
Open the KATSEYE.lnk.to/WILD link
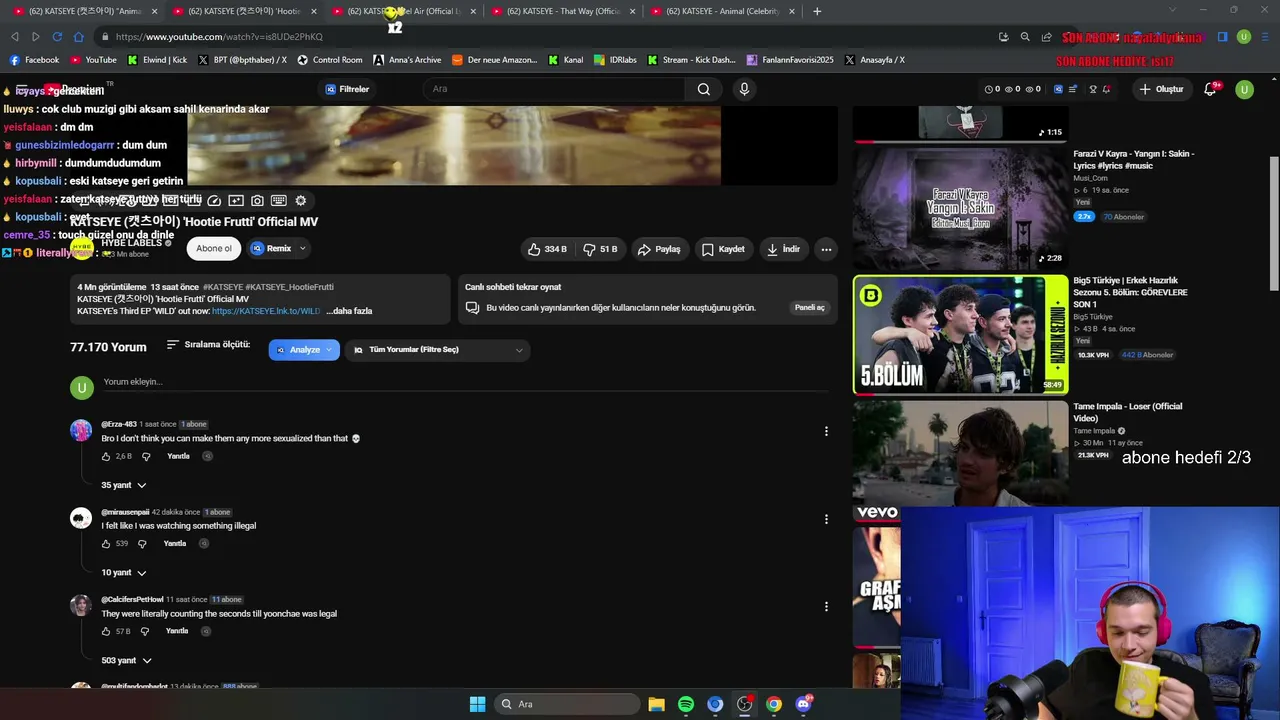coord(266,311)
